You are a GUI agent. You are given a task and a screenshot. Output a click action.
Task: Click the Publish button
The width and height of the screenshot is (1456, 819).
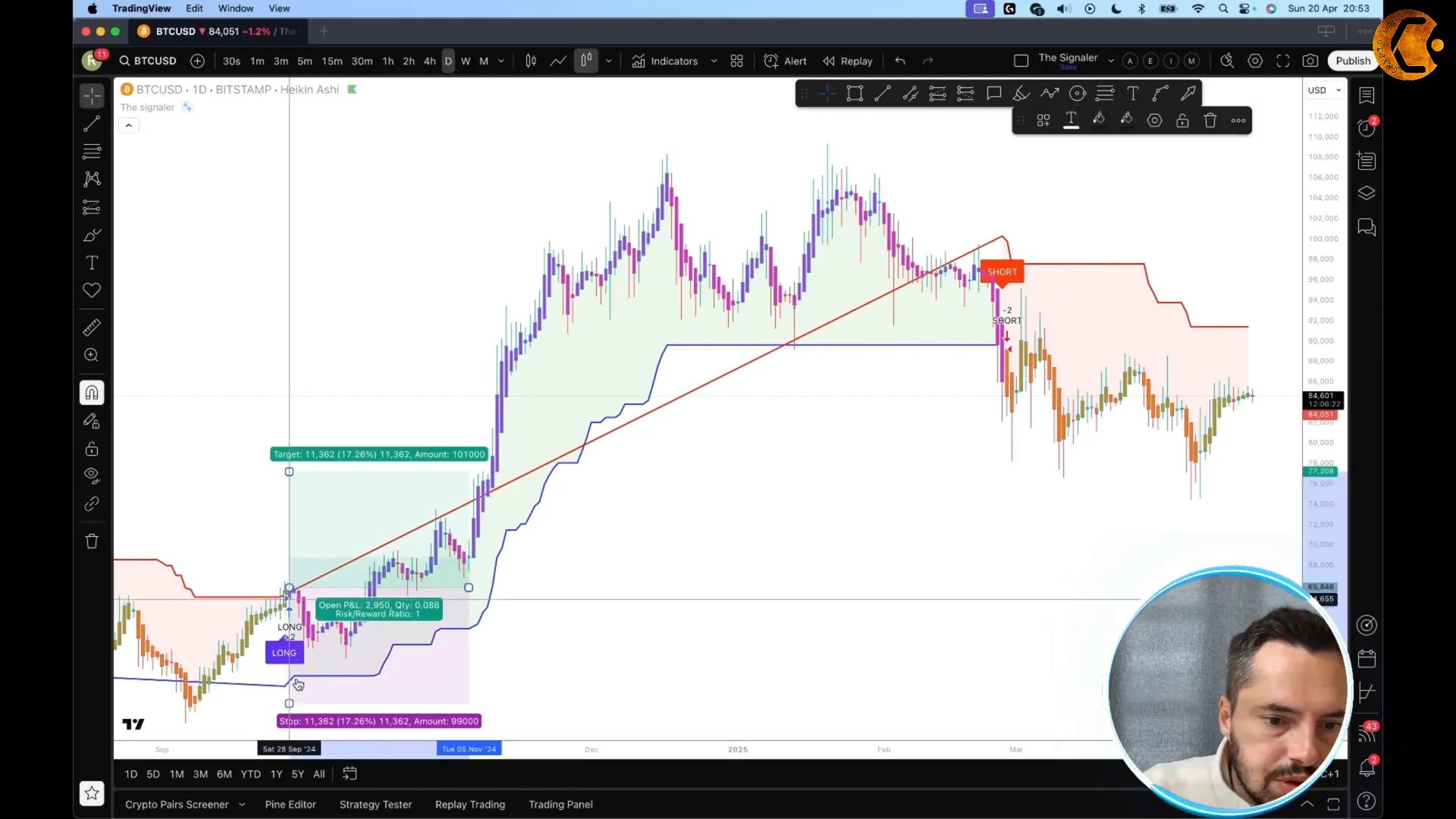1353,61
